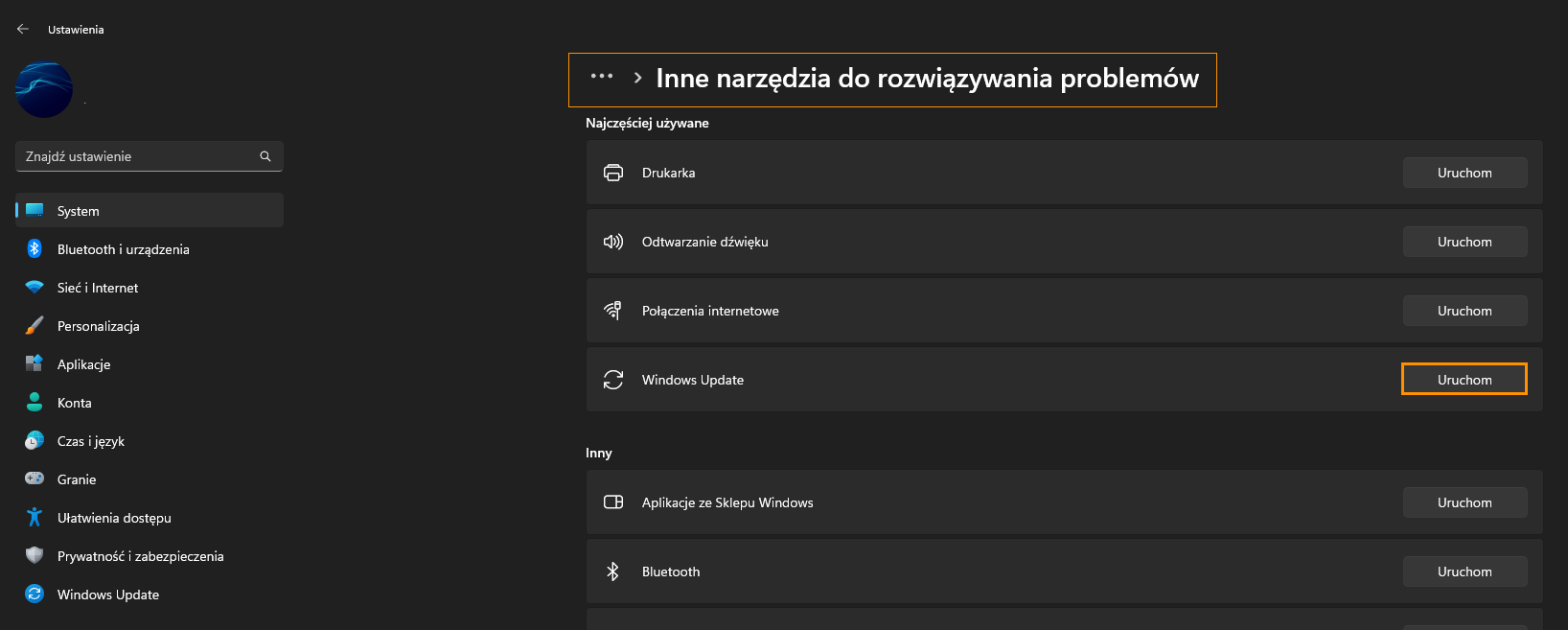Click the Połączenia internetowe label
The width and height of the screenshot is (1568, 630).
click(x=710, y=311)
